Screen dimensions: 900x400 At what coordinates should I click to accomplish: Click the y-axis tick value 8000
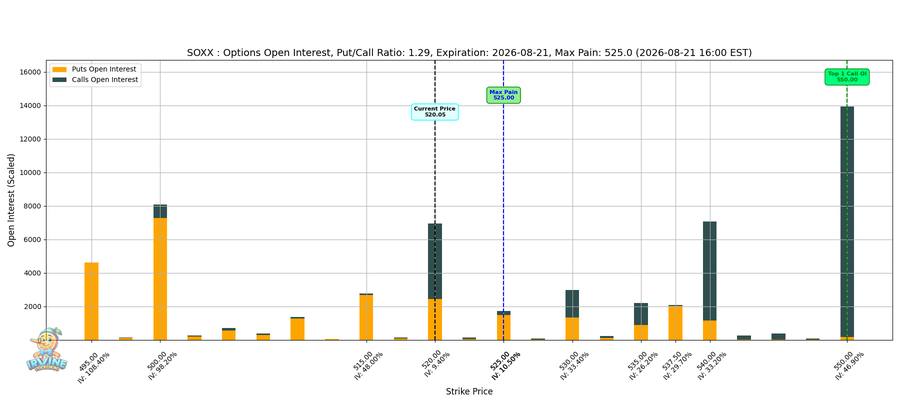(33, 206)
